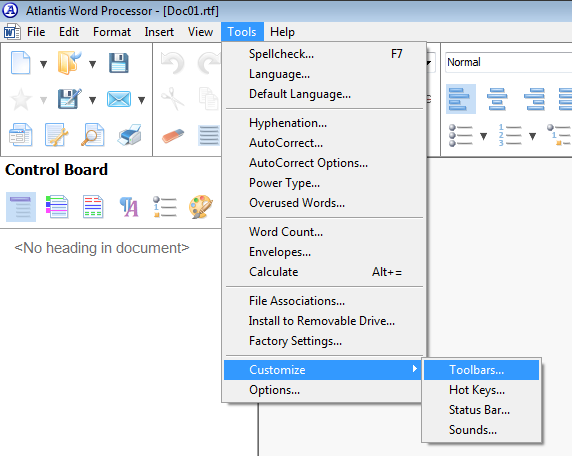Choose Toolbars... in Customize submenu
The image size is (572, 456).
(482, 370)
